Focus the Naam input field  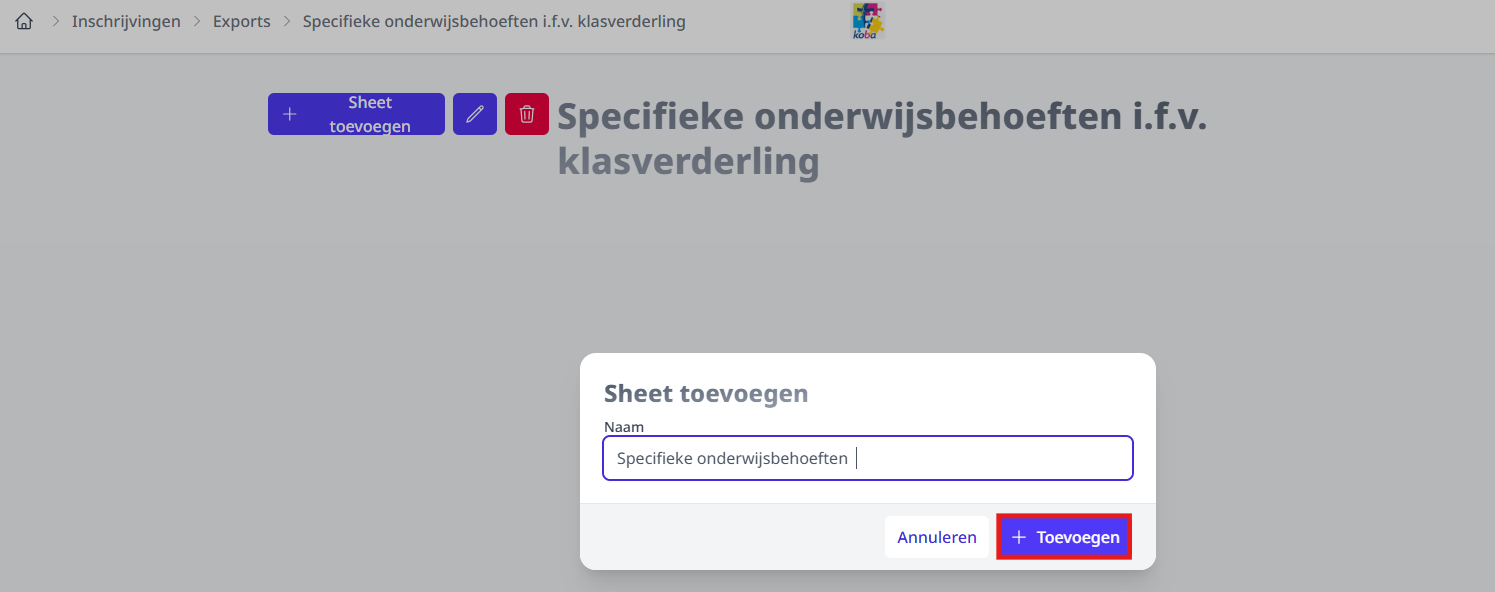tap(868, 458)
